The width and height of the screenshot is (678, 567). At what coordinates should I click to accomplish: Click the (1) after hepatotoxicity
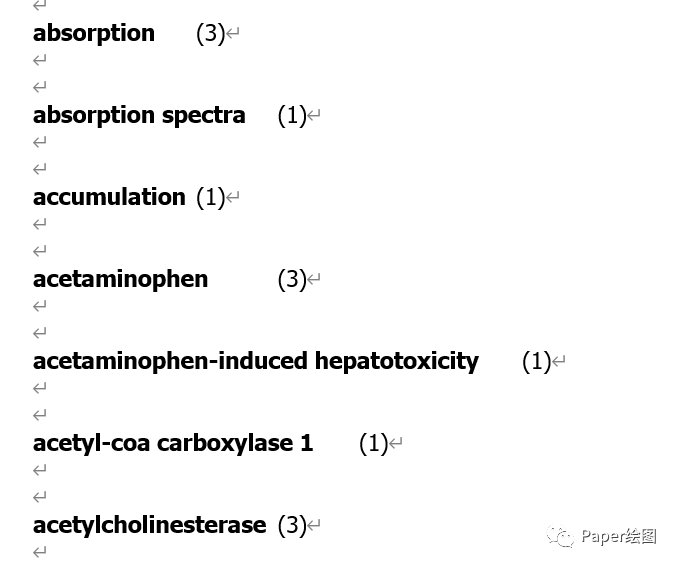pyautogui.click(x=537, y=361)
